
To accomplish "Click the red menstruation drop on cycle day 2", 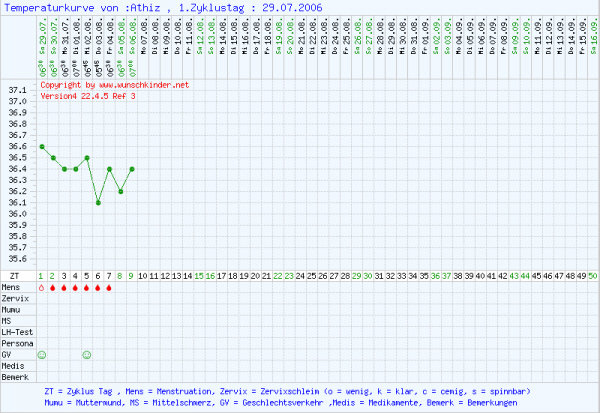I will tap(53, 288).
